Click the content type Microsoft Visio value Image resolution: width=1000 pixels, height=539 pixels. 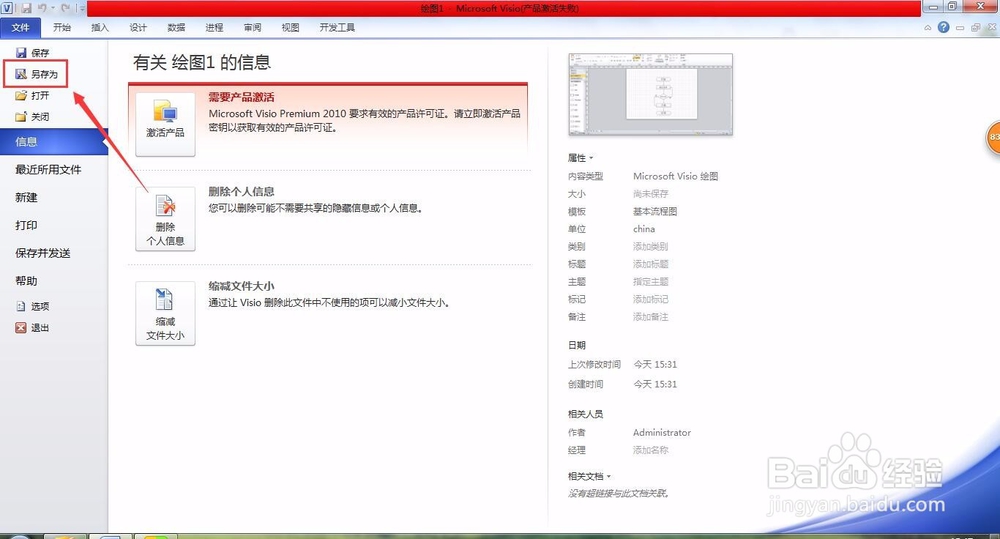pos(675,176)
